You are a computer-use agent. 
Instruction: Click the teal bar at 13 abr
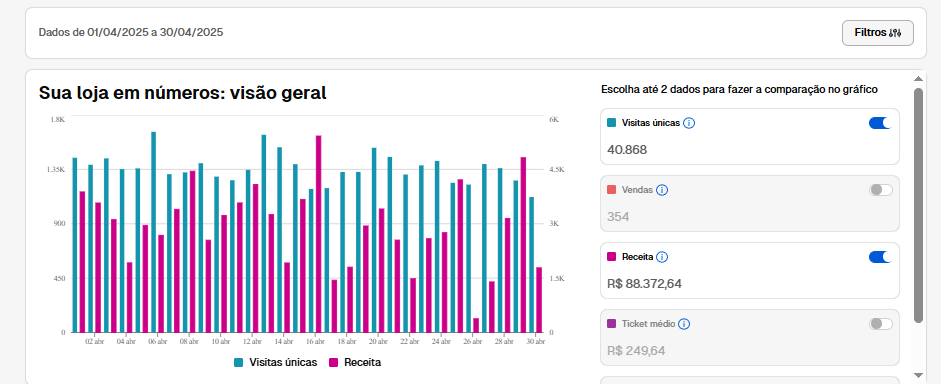pyautogui.click(x=264, y=234)
